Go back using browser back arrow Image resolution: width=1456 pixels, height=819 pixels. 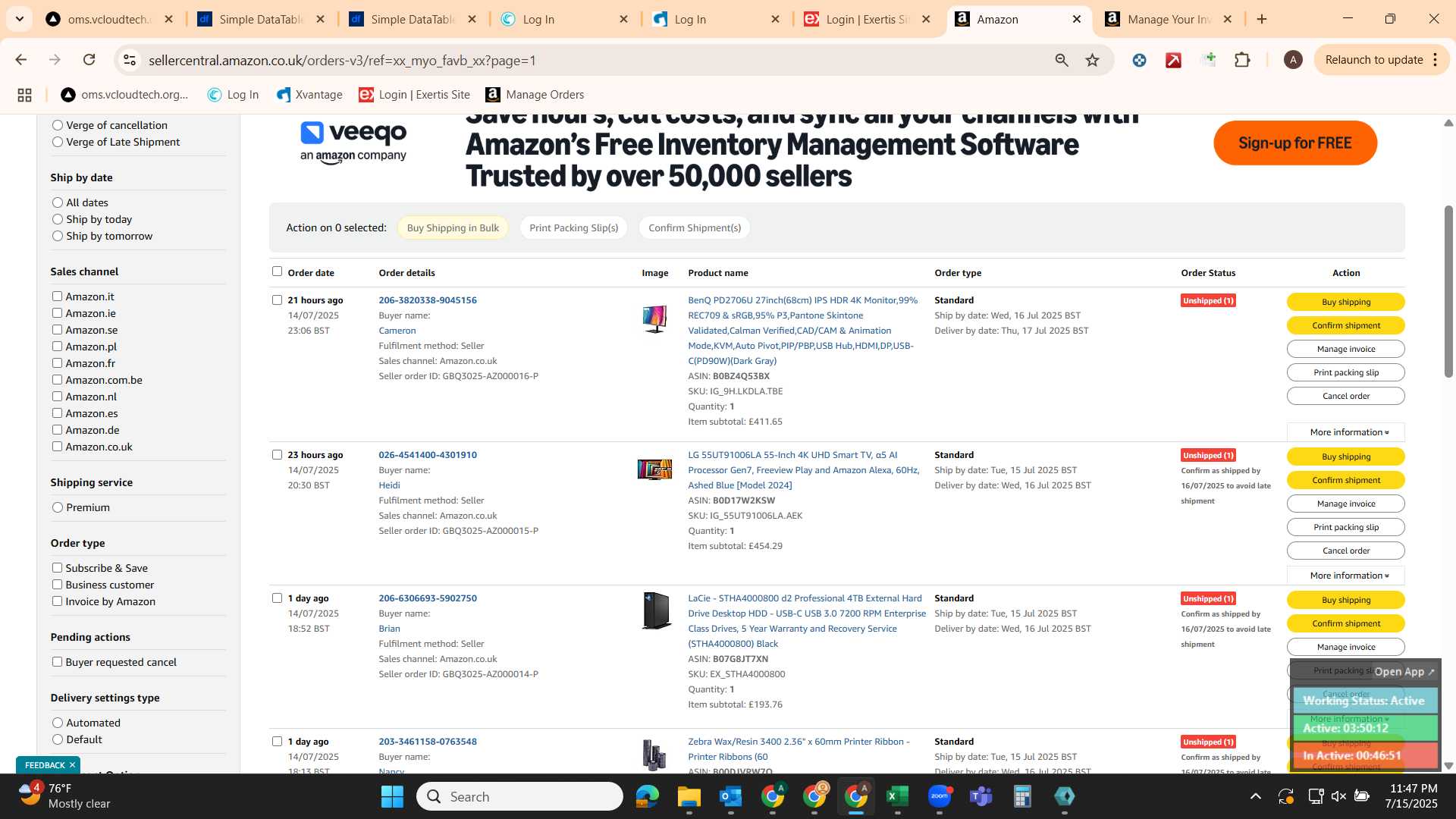click(x=21, y=60)
